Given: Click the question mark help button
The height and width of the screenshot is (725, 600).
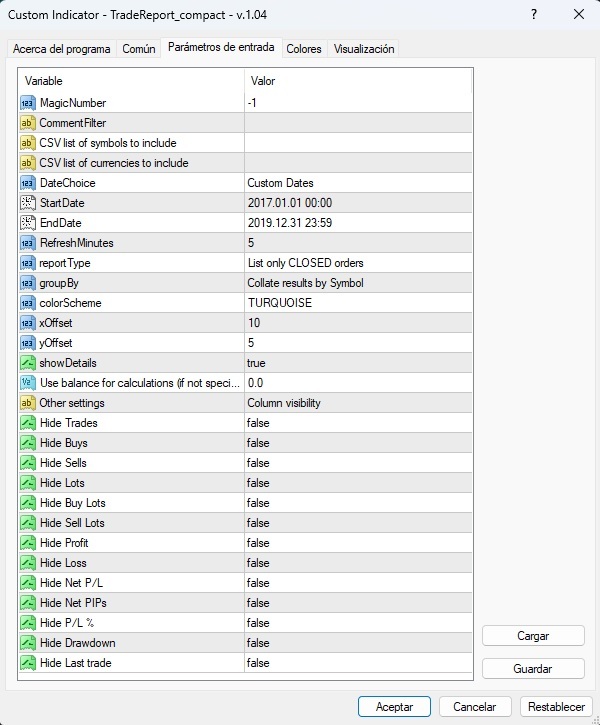Looking at the screenshot, I should pos(534,15).
